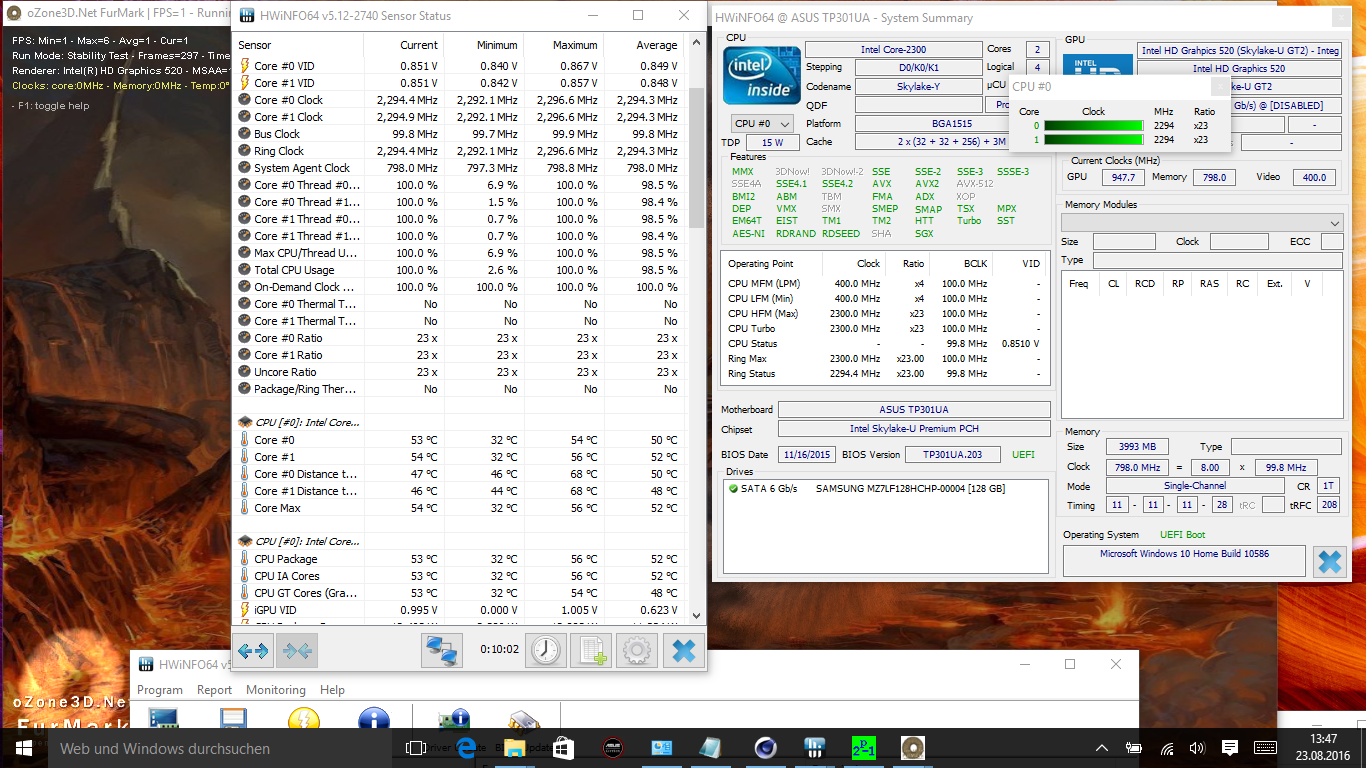
Task: Click the ASUS TP301UA motherboard field
Action: [x=914, y=410]
